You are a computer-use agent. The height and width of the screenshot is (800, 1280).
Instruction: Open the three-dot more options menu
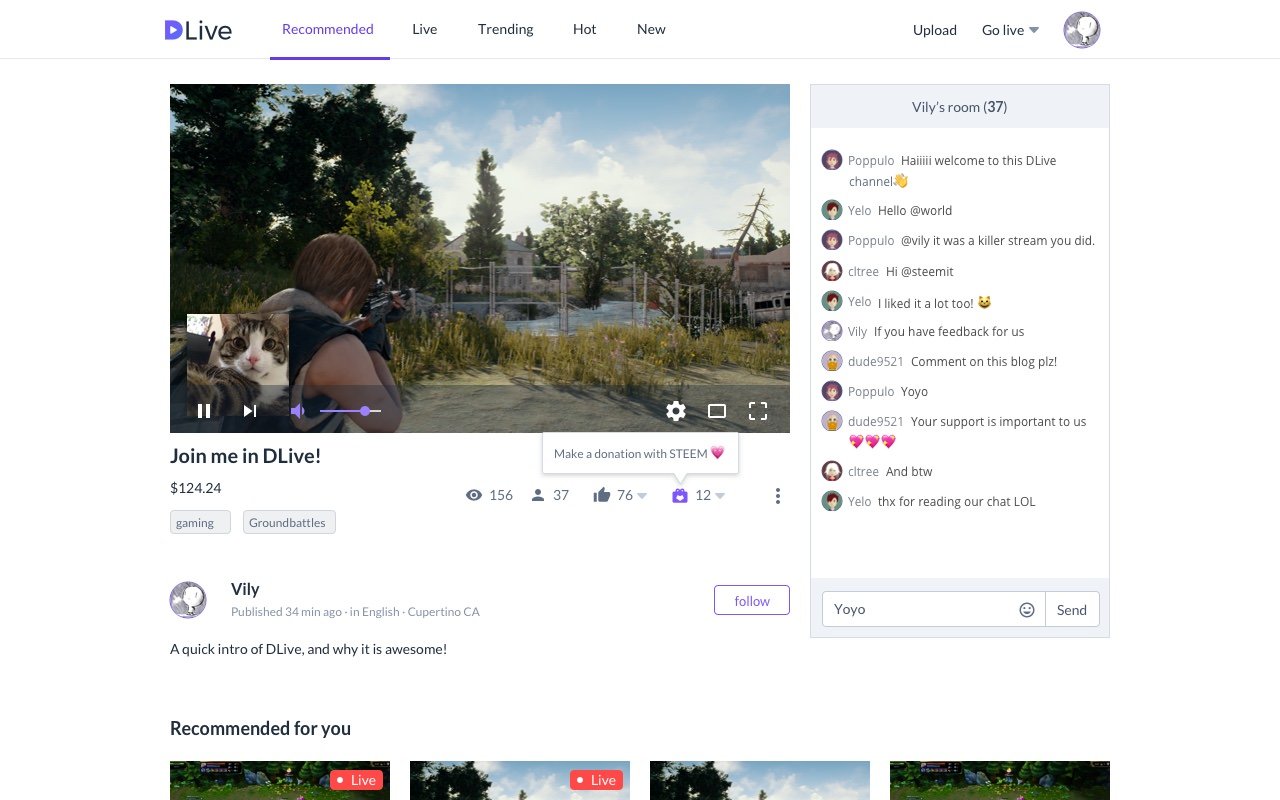tap(778, 494)
